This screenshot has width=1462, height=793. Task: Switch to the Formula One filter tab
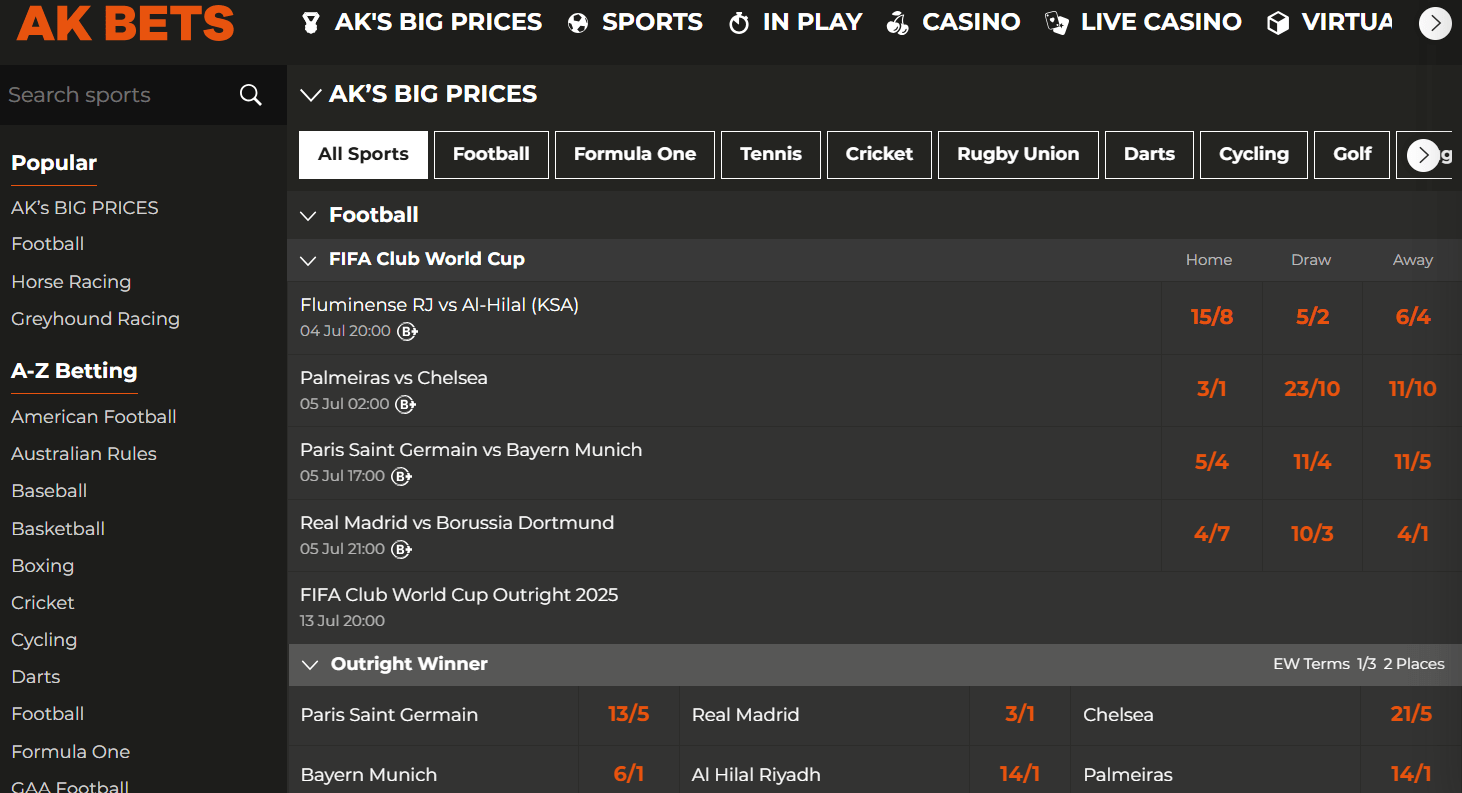634,154
